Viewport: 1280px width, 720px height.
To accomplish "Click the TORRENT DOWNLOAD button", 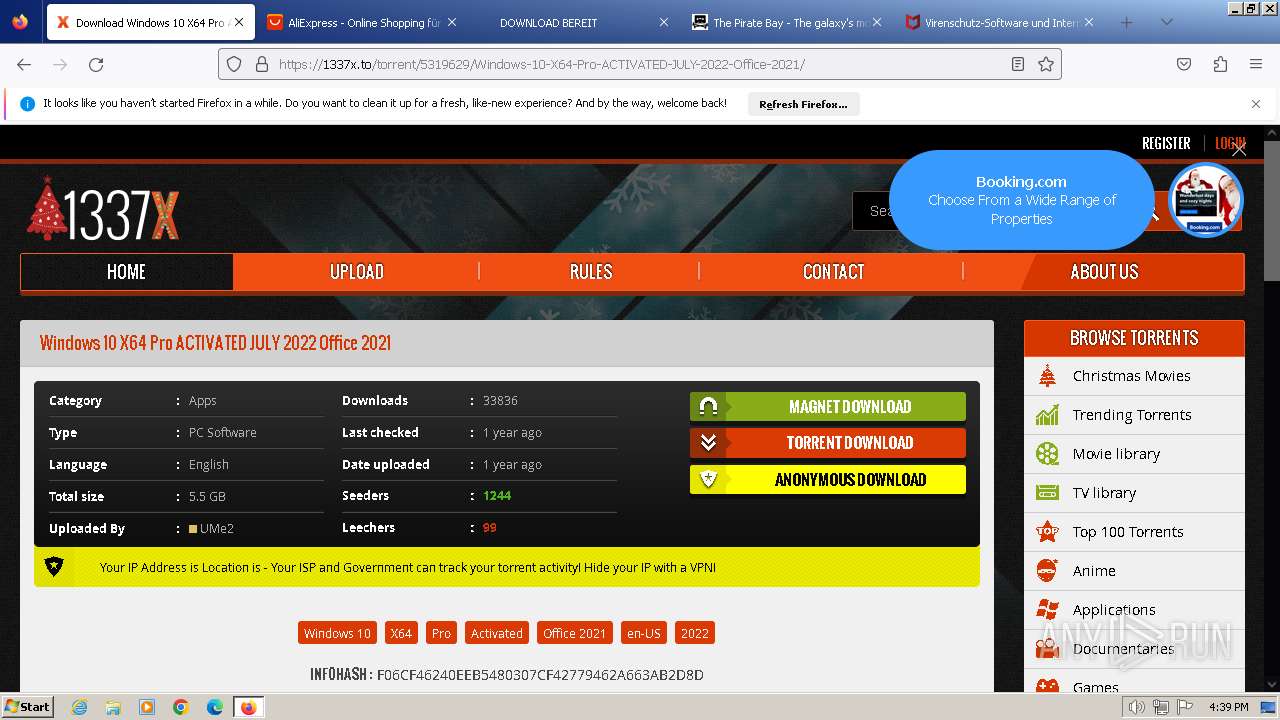I will pyautogui.click(x=828, y=443).
